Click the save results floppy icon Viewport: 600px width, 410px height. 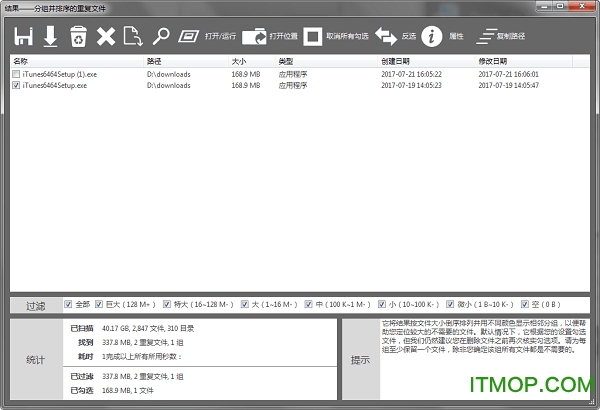pyautogui.click(x=23, y=36)
